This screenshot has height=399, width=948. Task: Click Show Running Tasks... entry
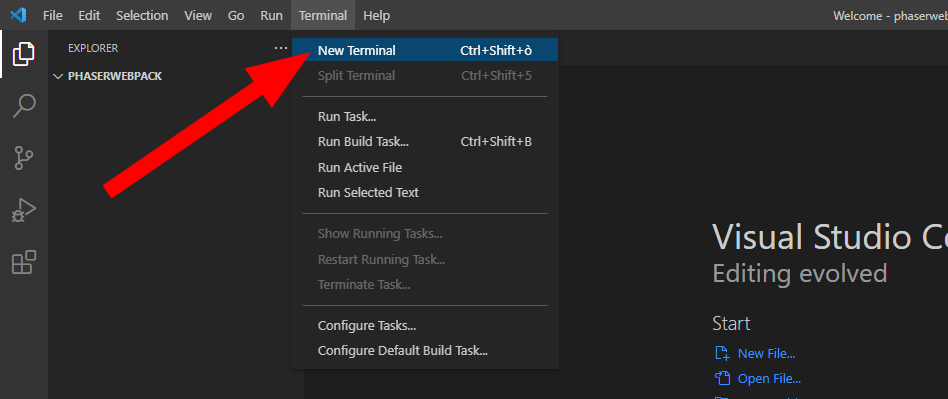[425, 234]
